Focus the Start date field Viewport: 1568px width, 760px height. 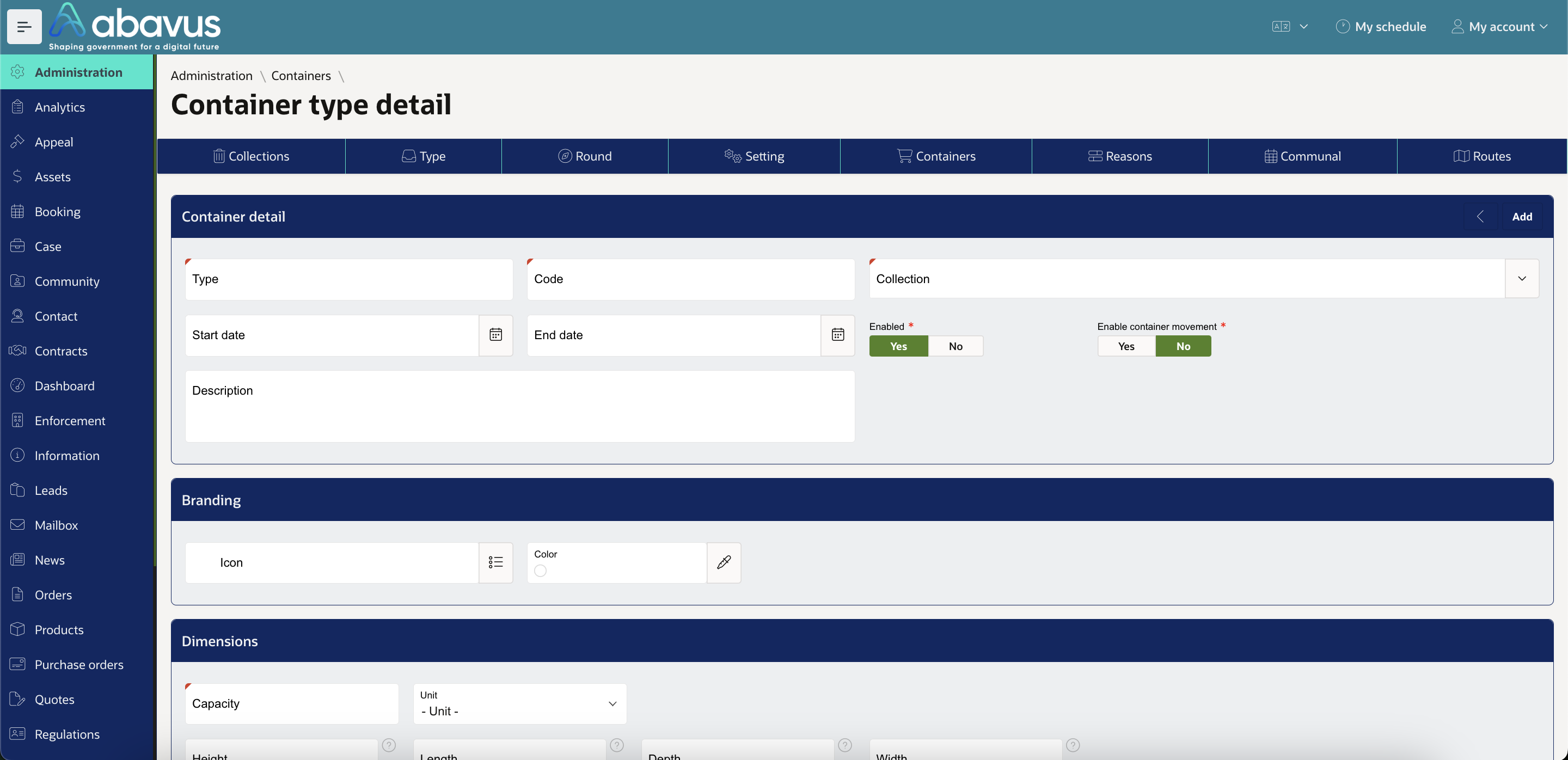tap(332, 335)
